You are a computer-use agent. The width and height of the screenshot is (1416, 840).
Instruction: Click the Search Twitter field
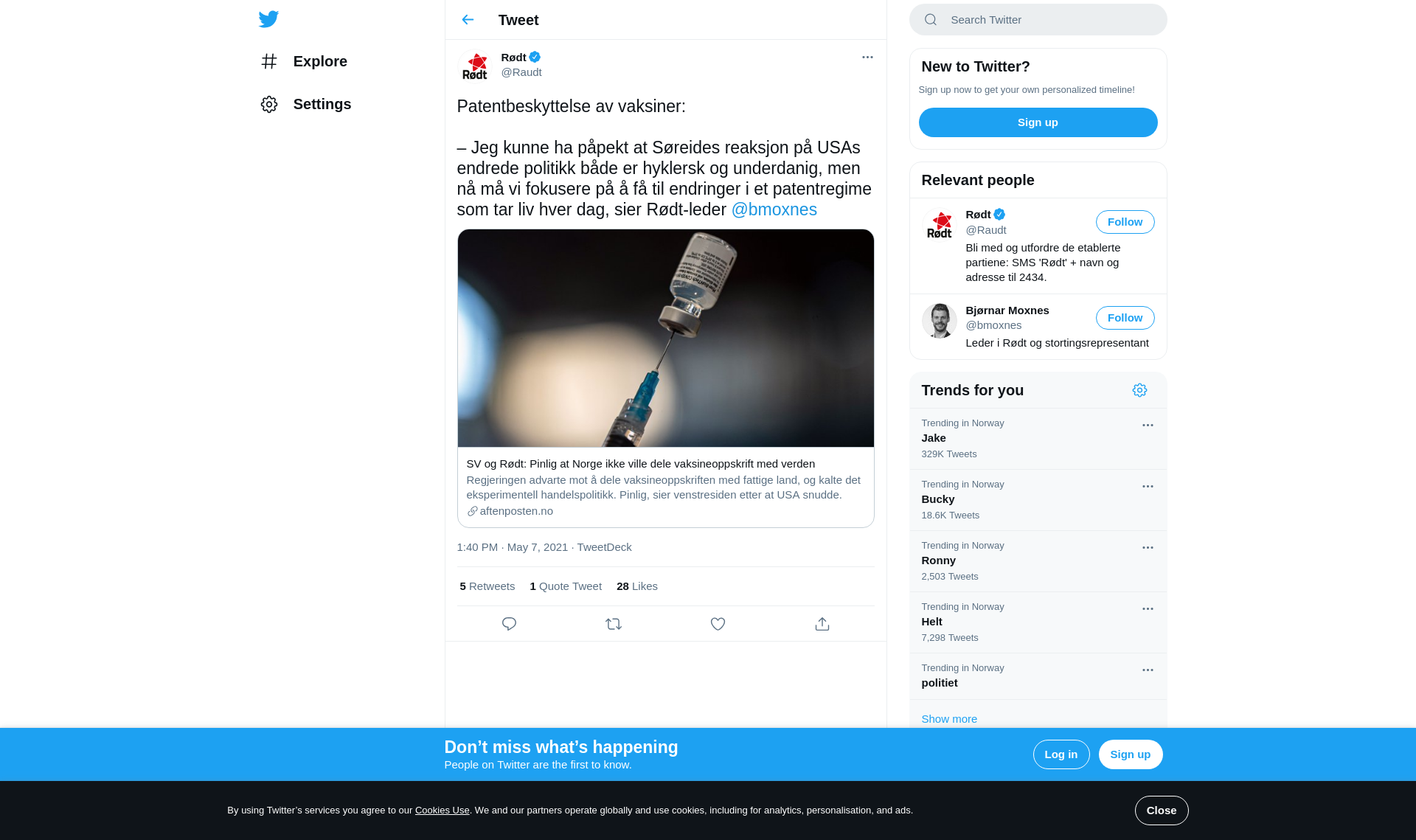point(1038,20)
